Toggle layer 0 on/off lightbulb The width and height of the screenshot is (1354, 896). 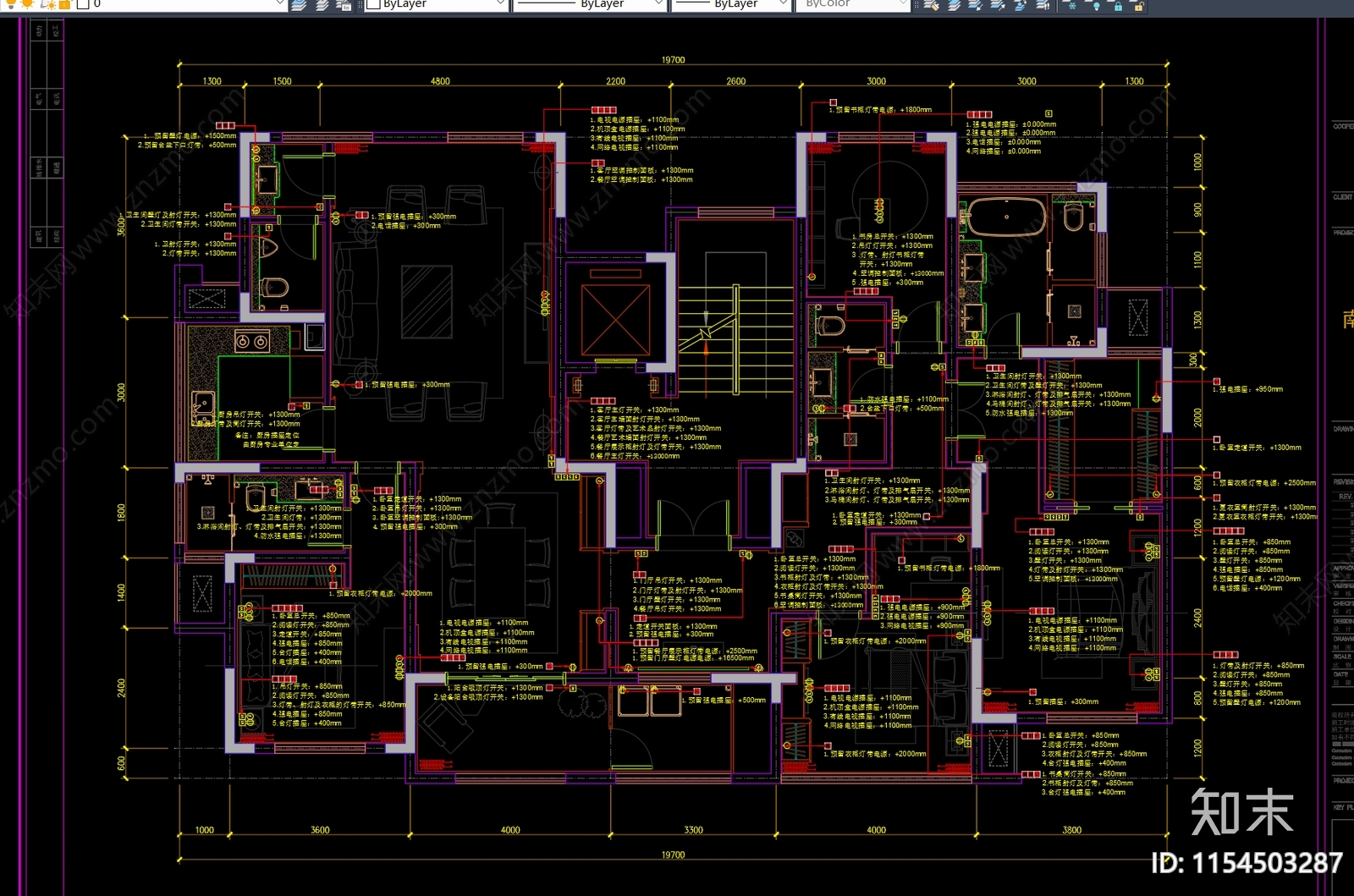(x=11, y=4)
